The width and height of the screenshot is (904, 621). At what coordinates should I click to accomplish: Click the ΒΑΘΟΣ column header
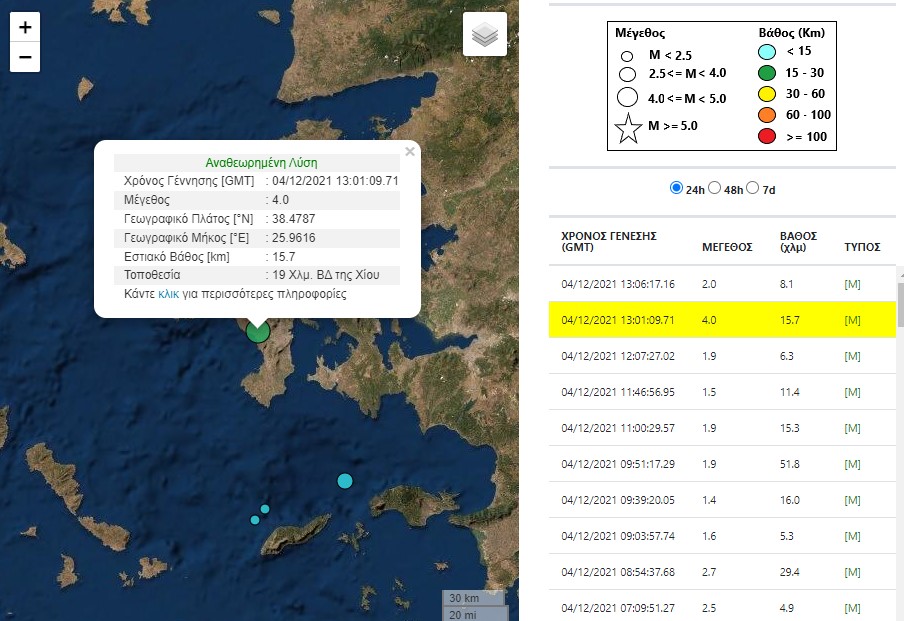click(798, 241)
